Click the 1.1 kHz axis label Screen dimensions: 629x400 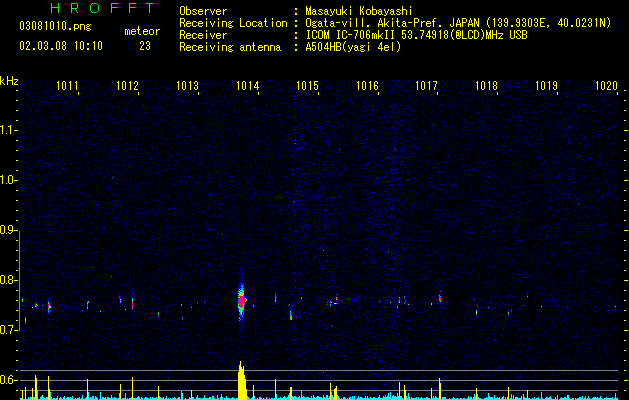9,130
